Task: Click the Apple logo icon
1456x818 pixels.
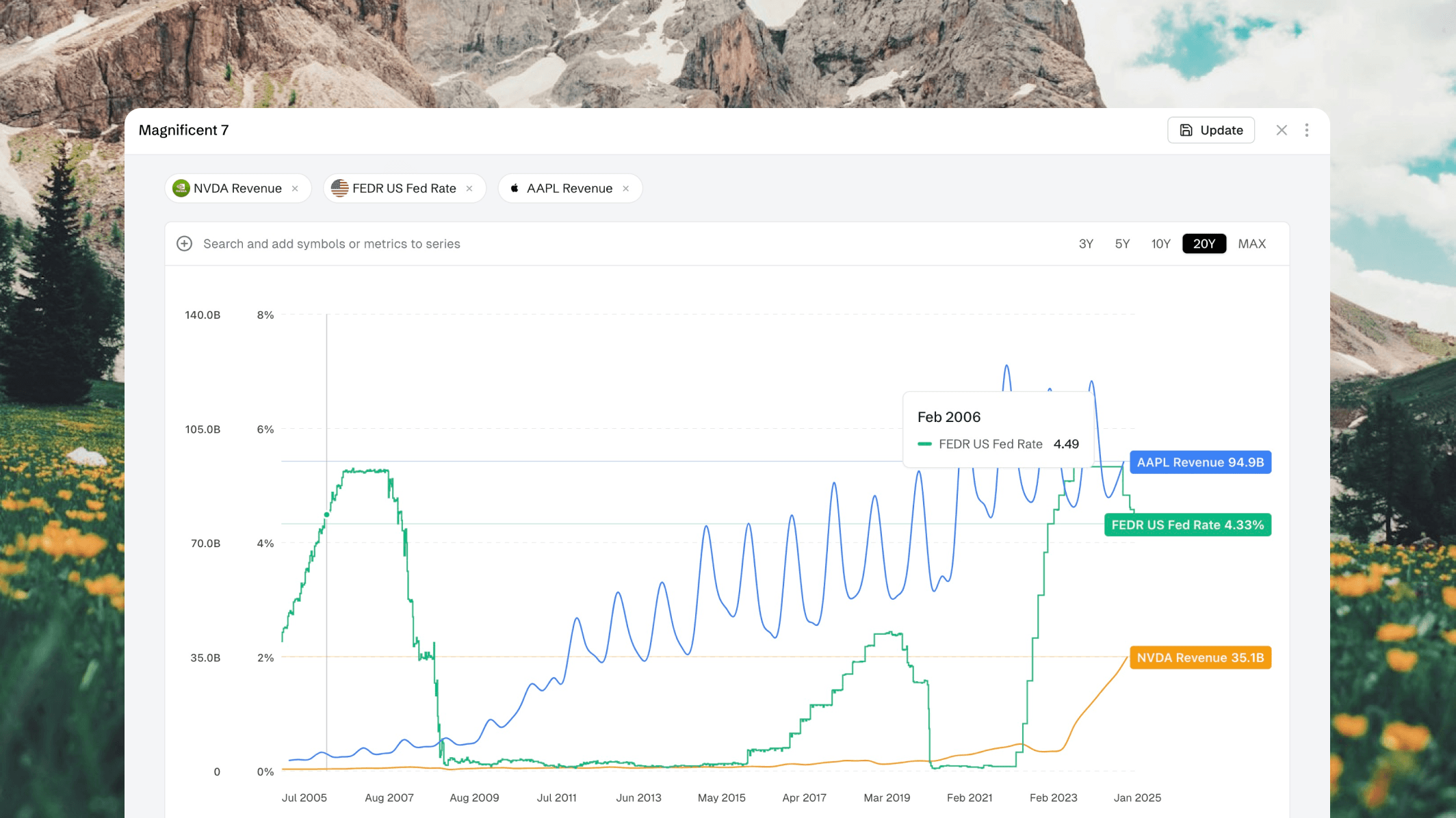Action: tap(515, 188)
